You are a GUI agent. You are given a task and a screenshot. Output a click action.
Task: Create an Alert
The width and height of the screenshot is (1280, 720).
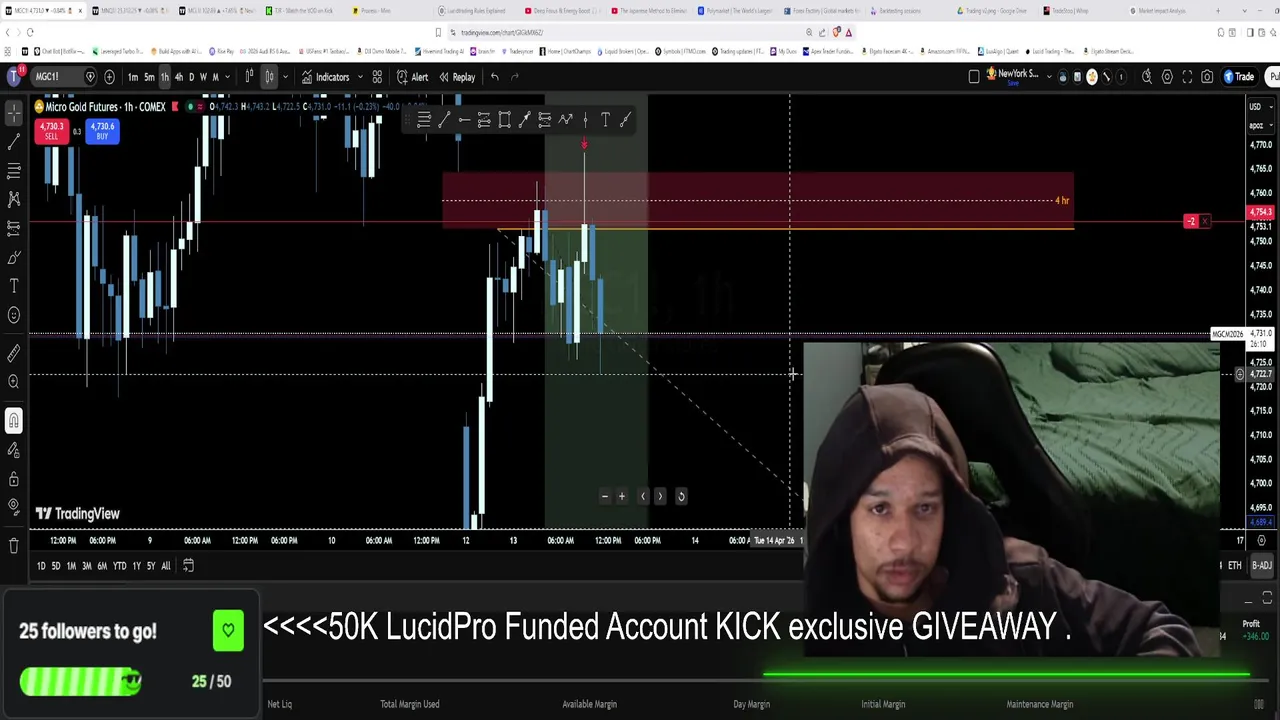(412, 77)
